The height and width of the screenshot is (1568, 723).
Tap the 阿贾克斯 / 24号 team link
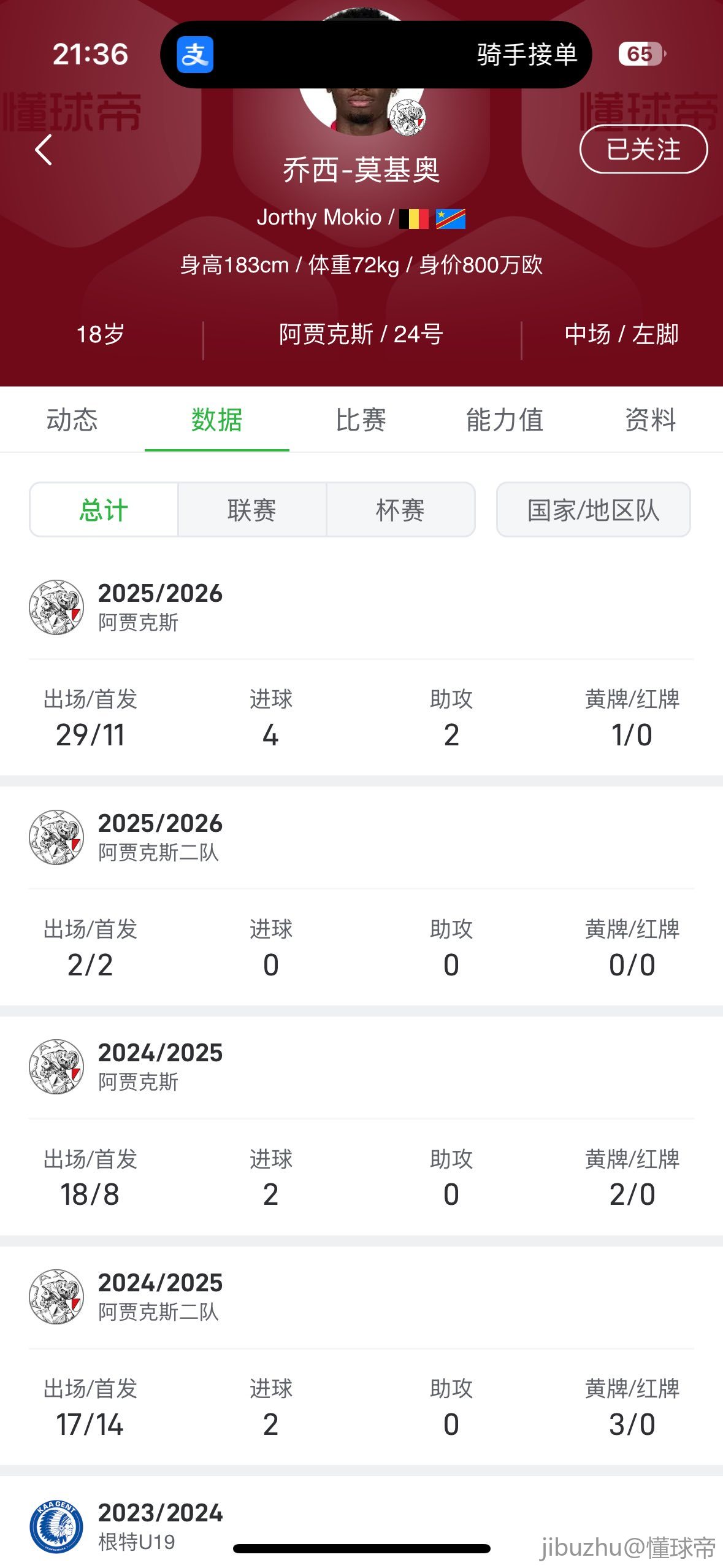pyautogui.click(x=361, y=334)
